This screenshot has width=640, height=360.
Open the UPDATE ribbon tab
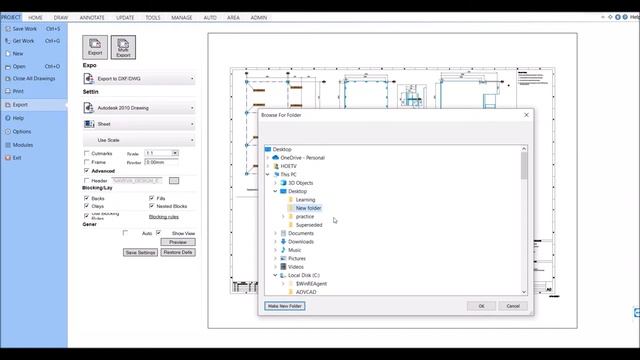pyautogui.click(x=125, y=18)
